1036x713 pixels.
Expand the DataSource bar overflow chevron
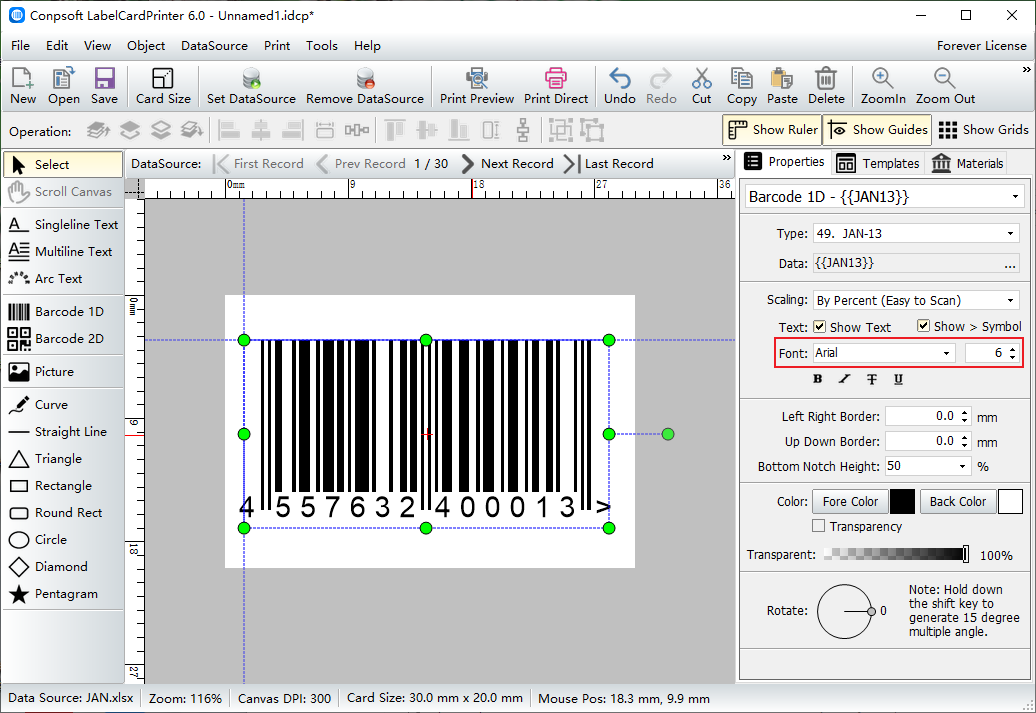point(727,158)
